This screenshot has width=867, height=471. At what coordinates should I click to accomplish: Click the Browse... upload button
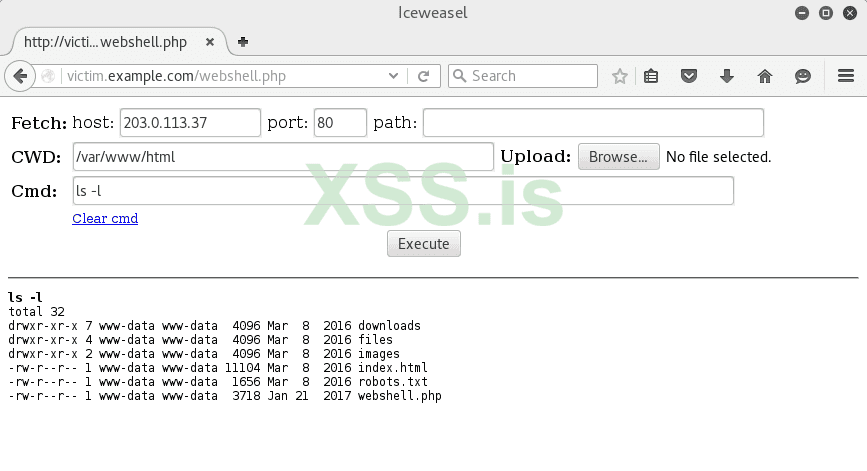pos(619,157)
